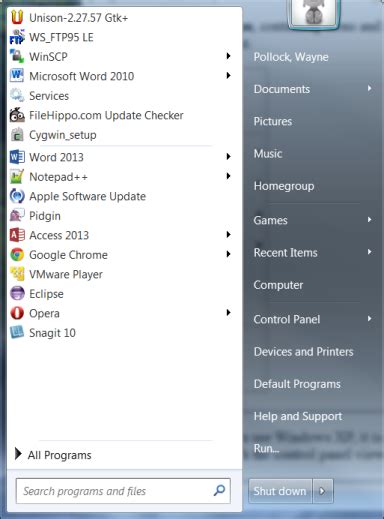
Task: Click the Apple Software Update icon
Action: click(x=17, y=196)
